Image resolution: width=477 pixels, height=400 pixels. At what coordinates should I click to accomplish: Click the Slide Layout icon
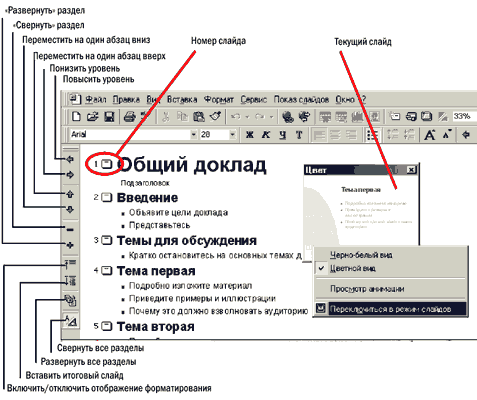(411, 116)
